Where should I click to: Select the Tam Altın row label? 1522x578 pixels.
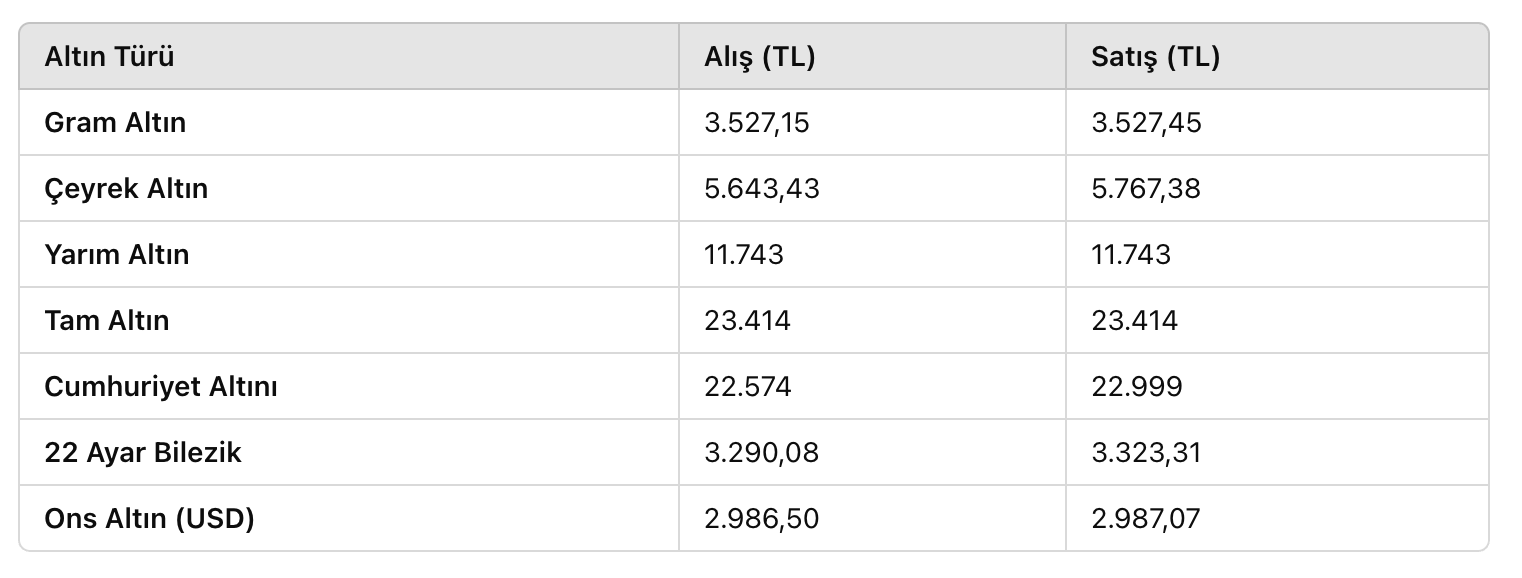(107, 321)
